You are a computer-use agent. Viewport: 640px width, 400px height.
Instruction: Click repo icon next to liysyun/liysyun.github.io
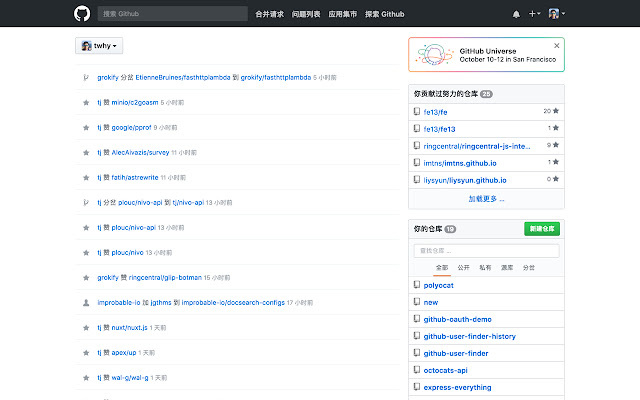[x=416, y=180]
